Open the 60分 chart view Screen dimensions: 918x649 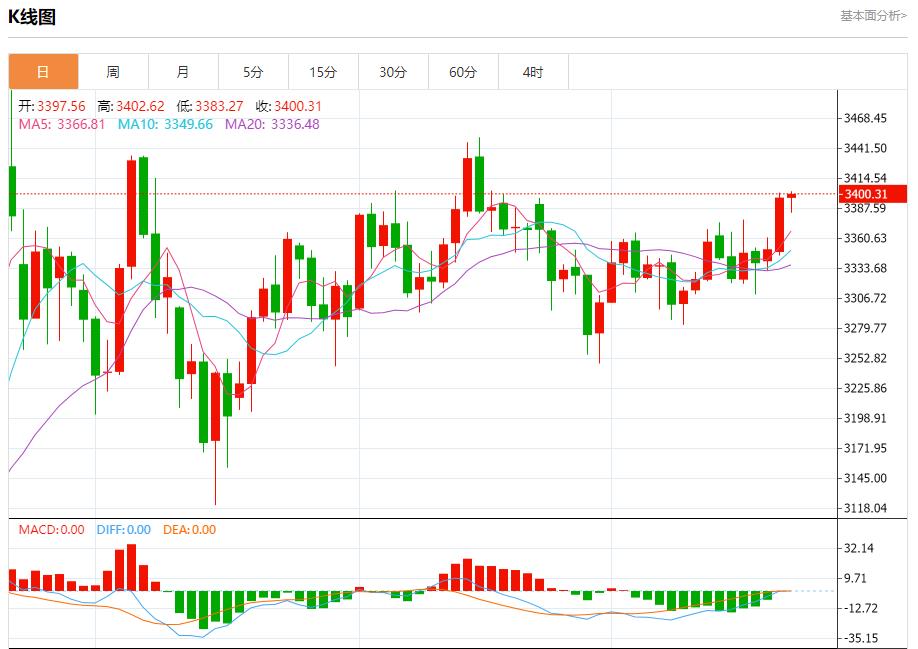click(x=464, y=71)
